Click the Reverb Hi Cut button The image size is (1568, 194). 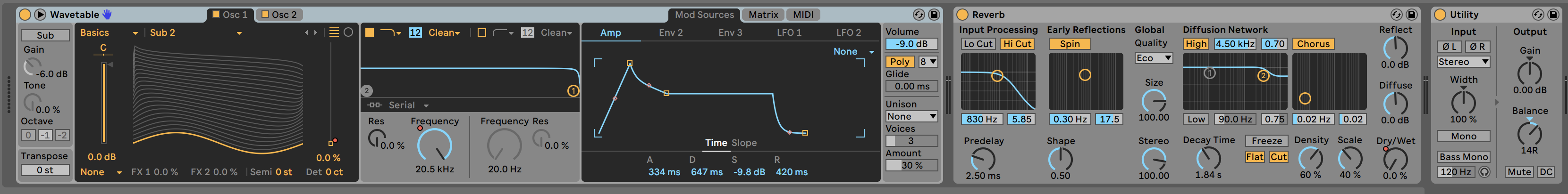tap(1017, 44)
